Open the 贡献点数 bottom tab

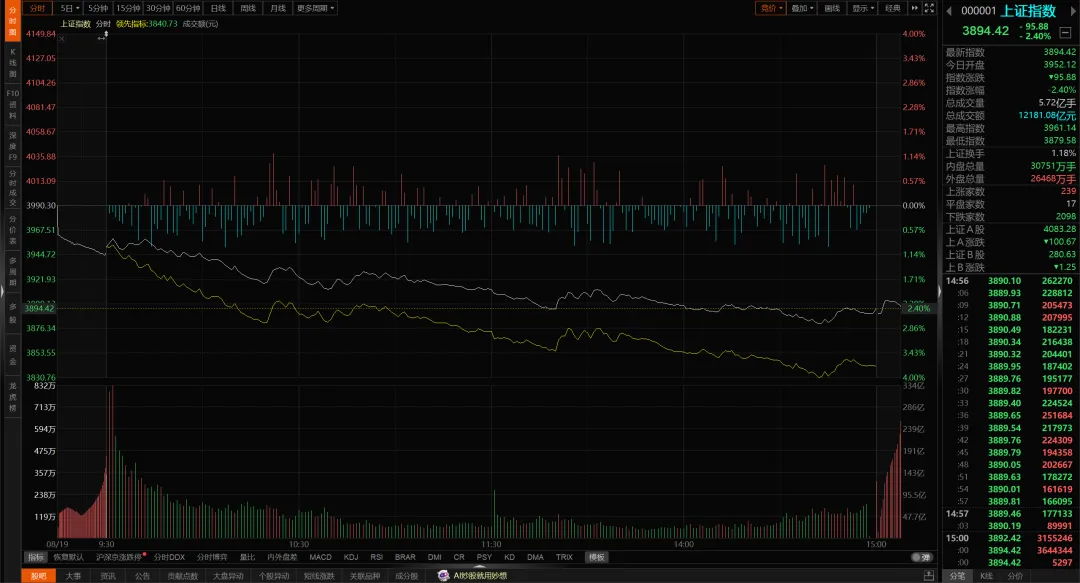183,576
